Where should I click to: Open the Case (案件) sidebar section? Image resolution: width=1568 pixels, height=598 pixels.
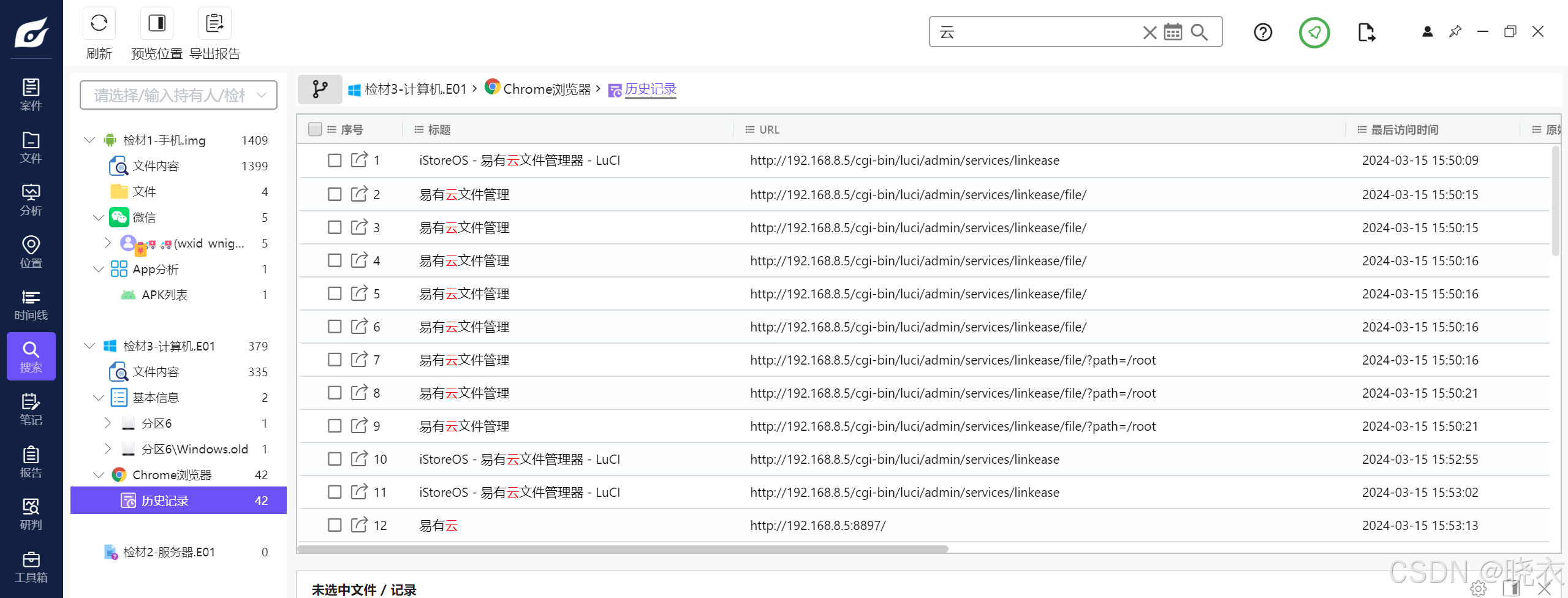coord(31,95)
